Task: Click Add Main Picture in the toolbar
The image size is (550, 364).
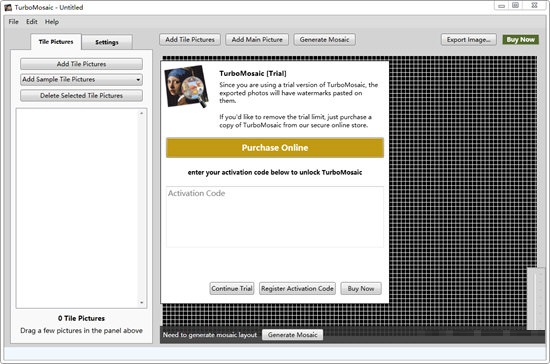Action: tap(257, 40)
